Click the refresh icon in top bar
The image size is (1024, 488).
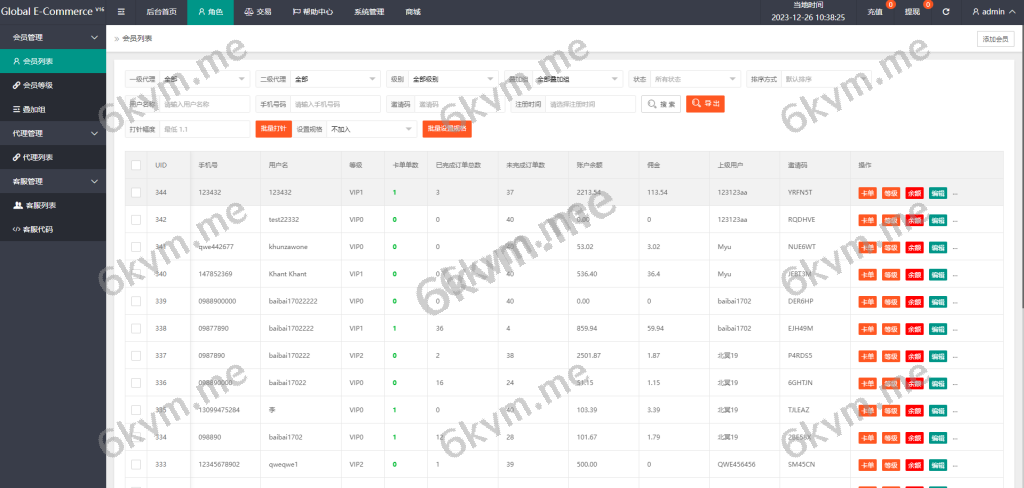click(945, 12)
